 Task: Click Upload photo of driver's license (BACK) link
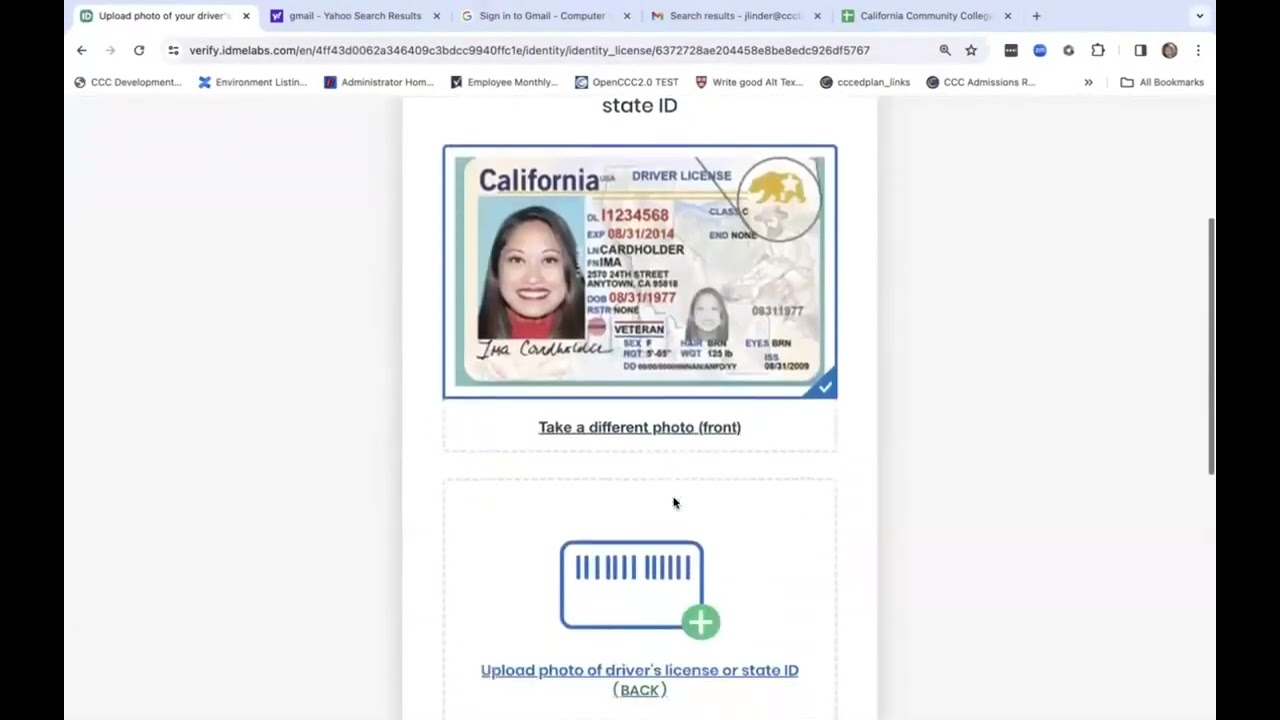pyautogui.click(x=640, y=680)
